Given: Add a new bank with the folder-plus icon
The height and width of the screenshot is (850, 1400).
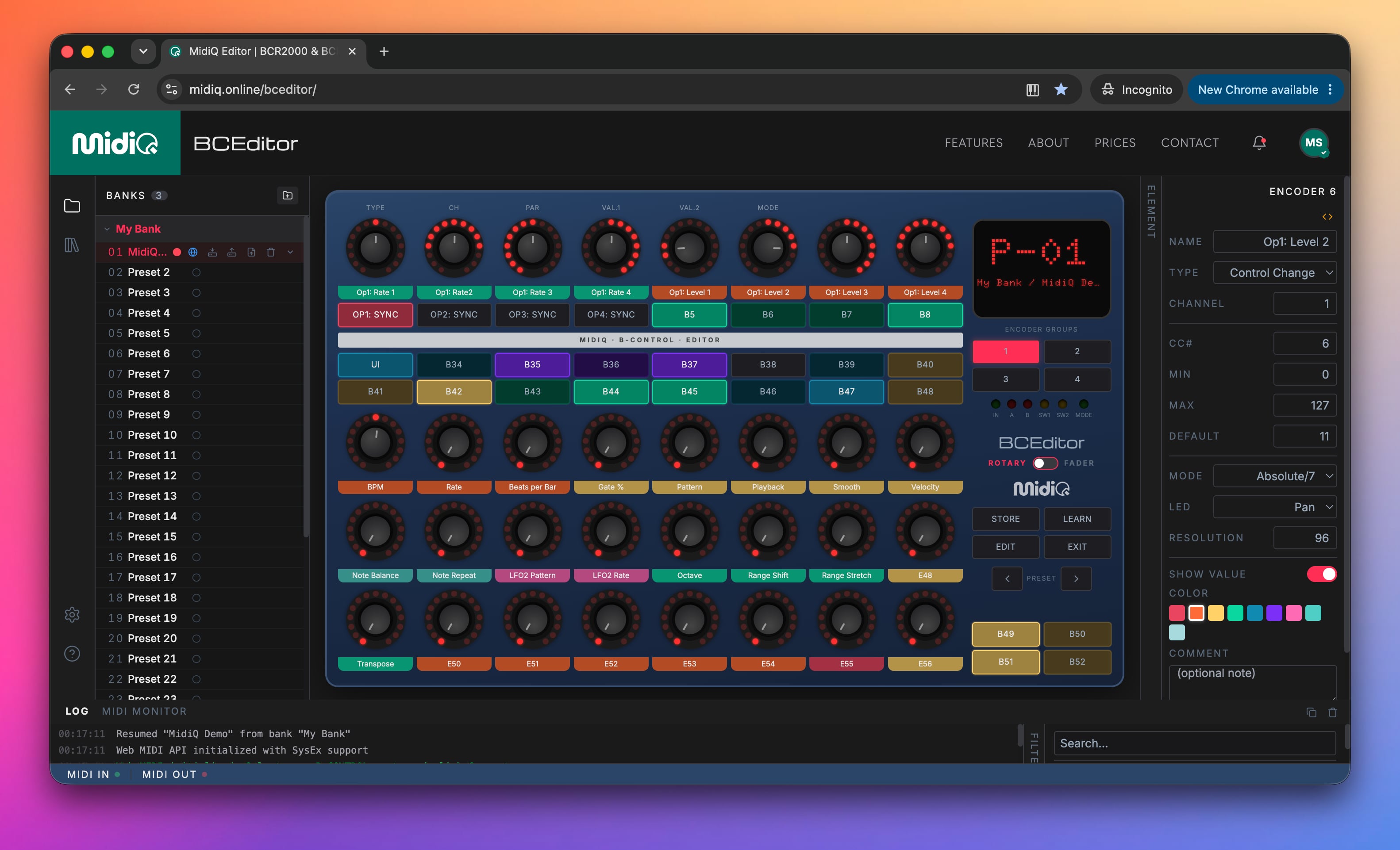Looking at the screenshot, I should (288, 195).
